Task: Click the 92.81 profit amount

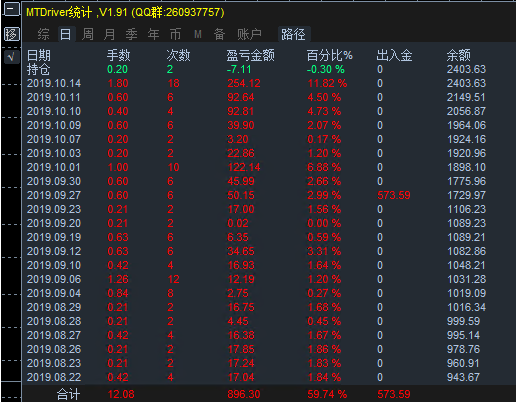Action: [x=240, y=111]
